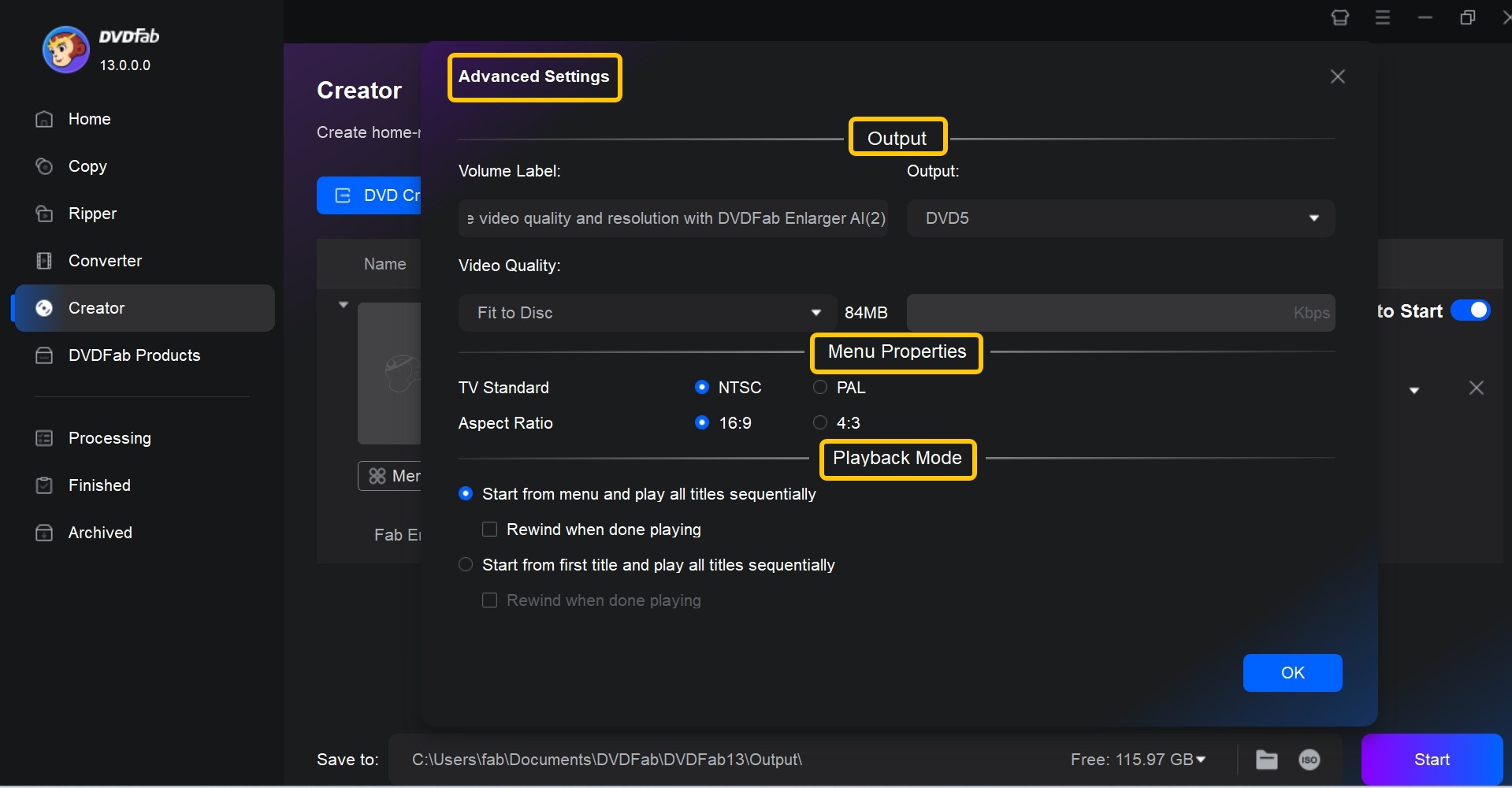Select start from menu playback mode
Image resolution: width=1512 pixels, height=788 pixels.
(466, 493)
